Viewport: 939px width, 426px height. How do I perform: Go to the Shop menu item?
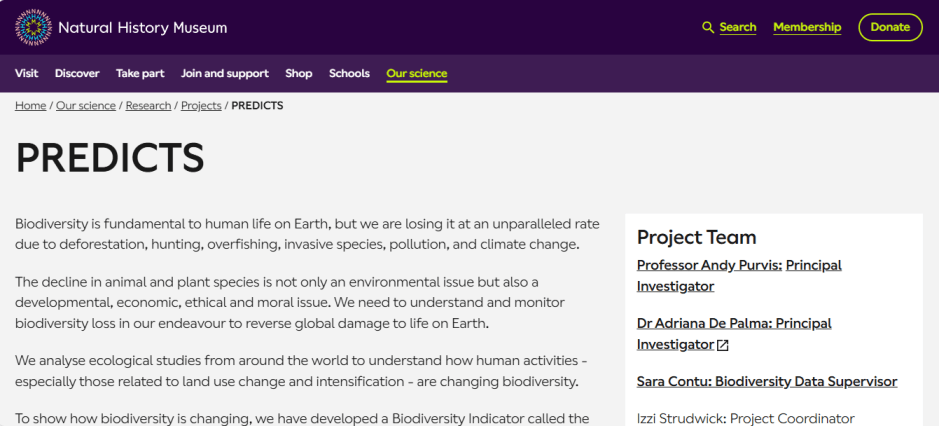299,73
